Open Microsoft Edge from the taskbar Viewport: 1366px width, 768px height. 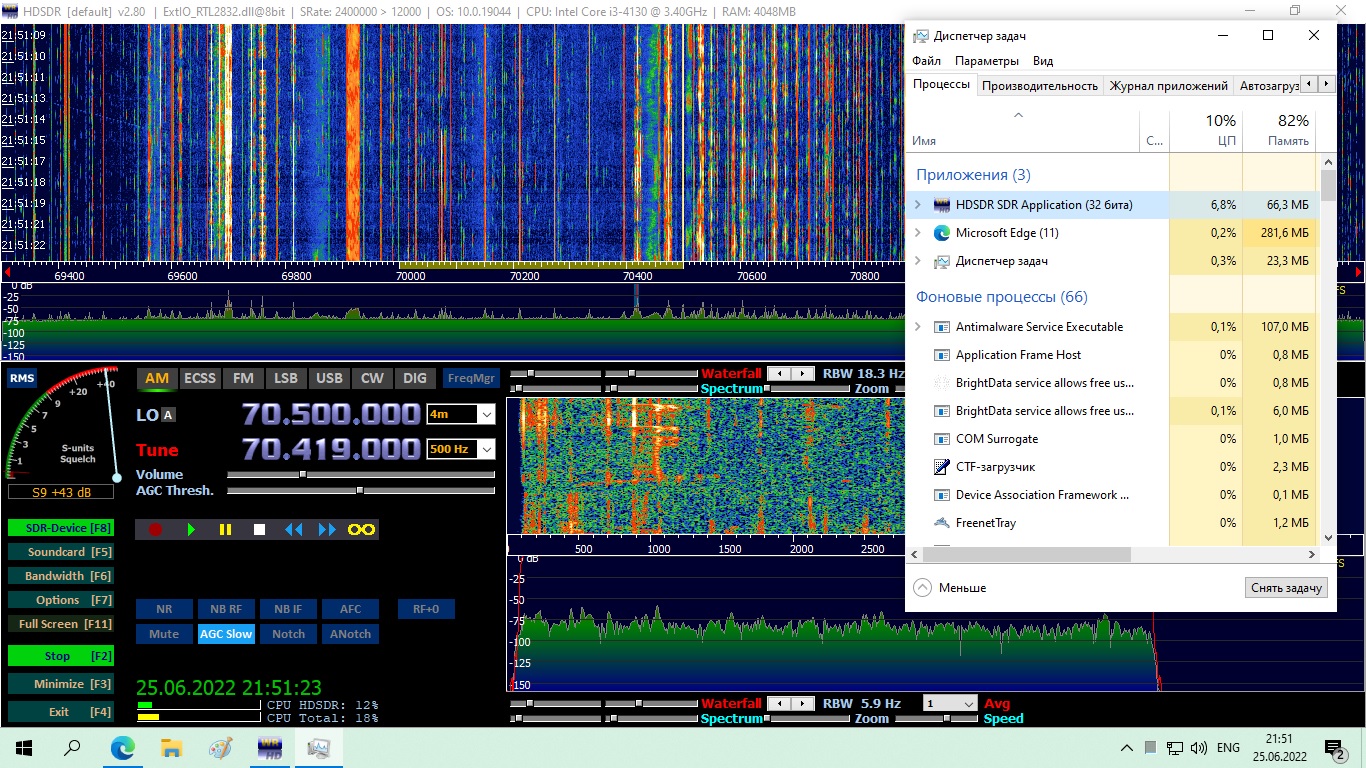coord(122,748)
